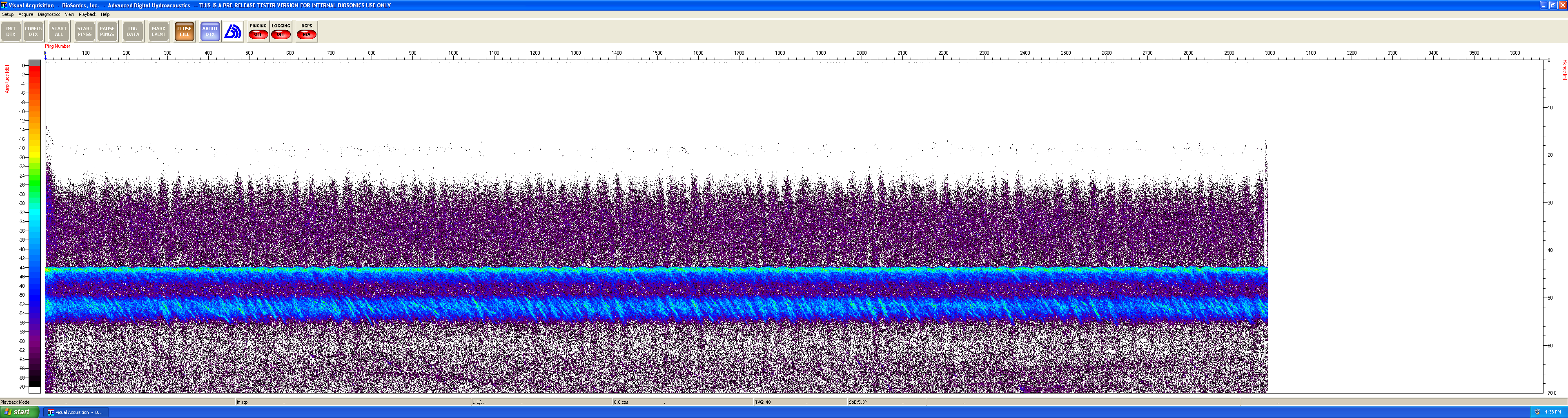Minimize the Visual Acquisition window

click(x=1543, y=5)
